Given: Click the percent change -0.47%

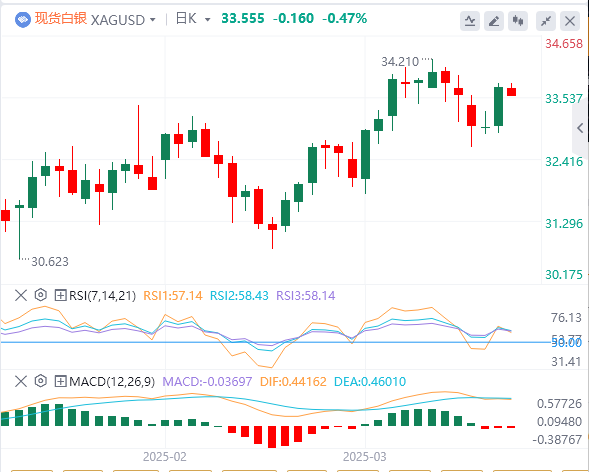Looking at the screenshot, I should click(345, 18).
